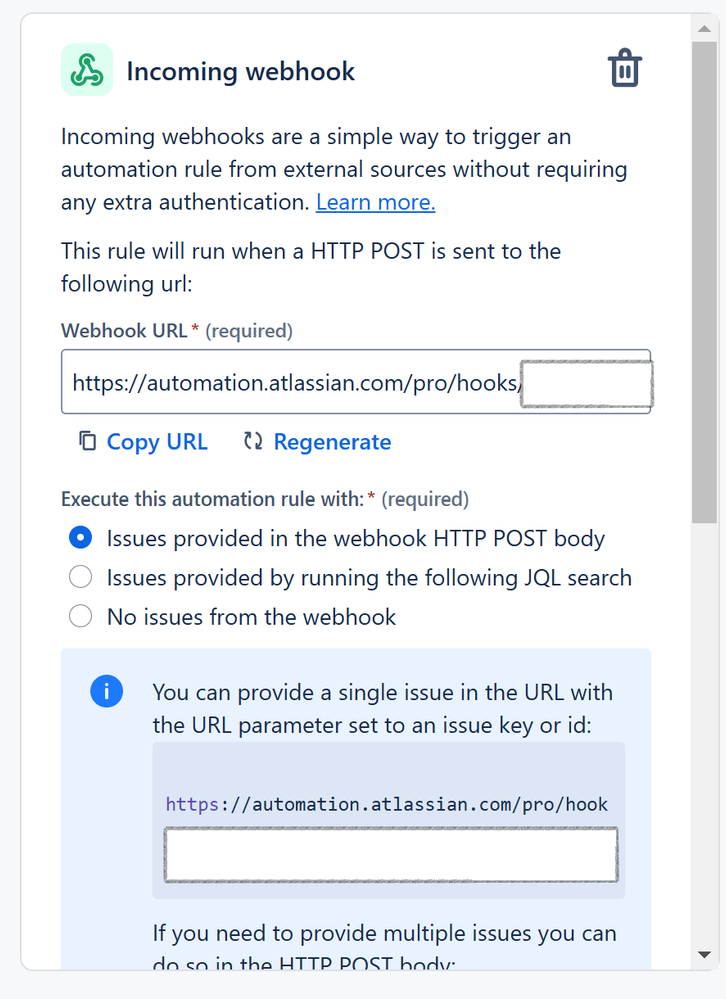The image size is (726, 999).
Task: Click the Incoming webhook heading text
Action: tap(240, 71)
